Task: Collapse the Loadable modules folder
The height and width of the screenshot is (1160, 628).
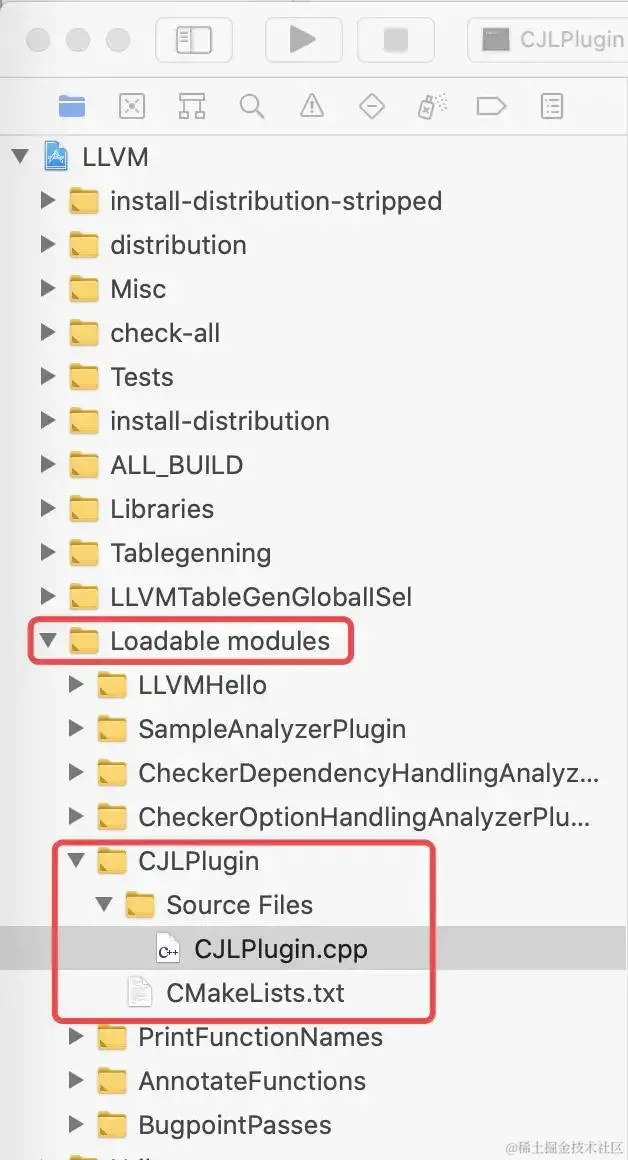Action: (x=48, y=641)
